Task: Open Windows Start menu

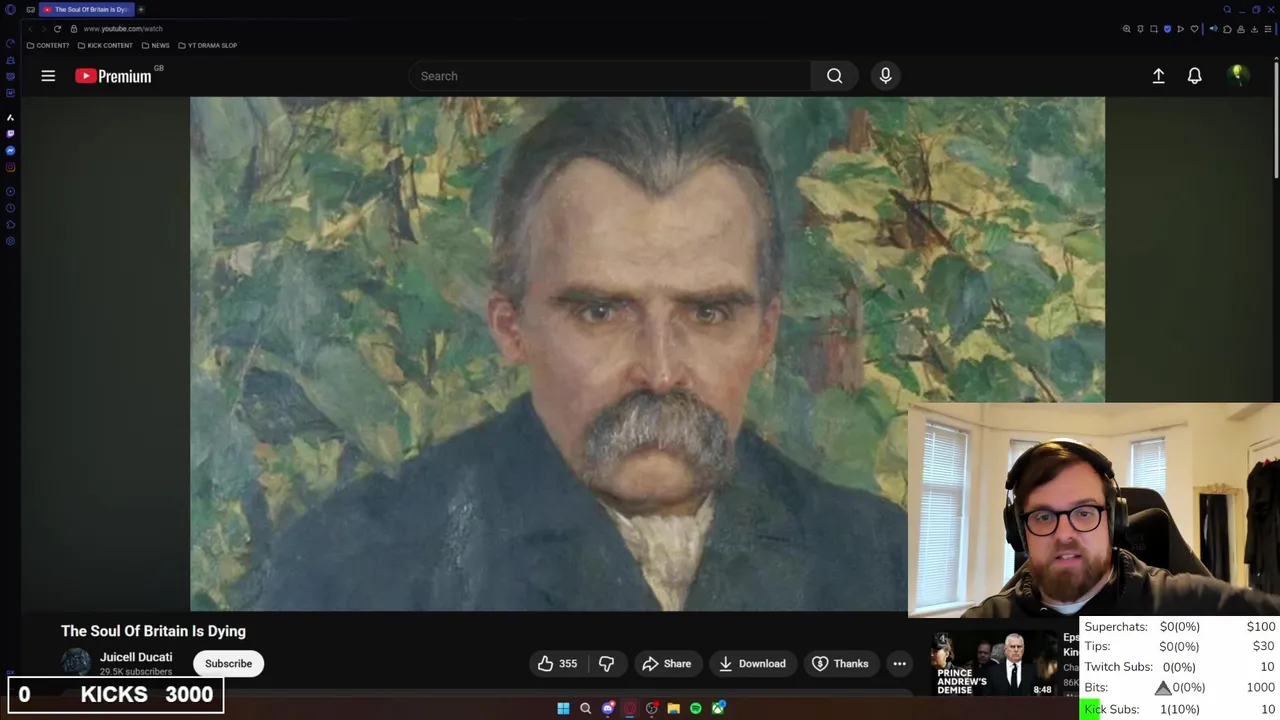Action: pyautogui.click(x=563, y=708)
